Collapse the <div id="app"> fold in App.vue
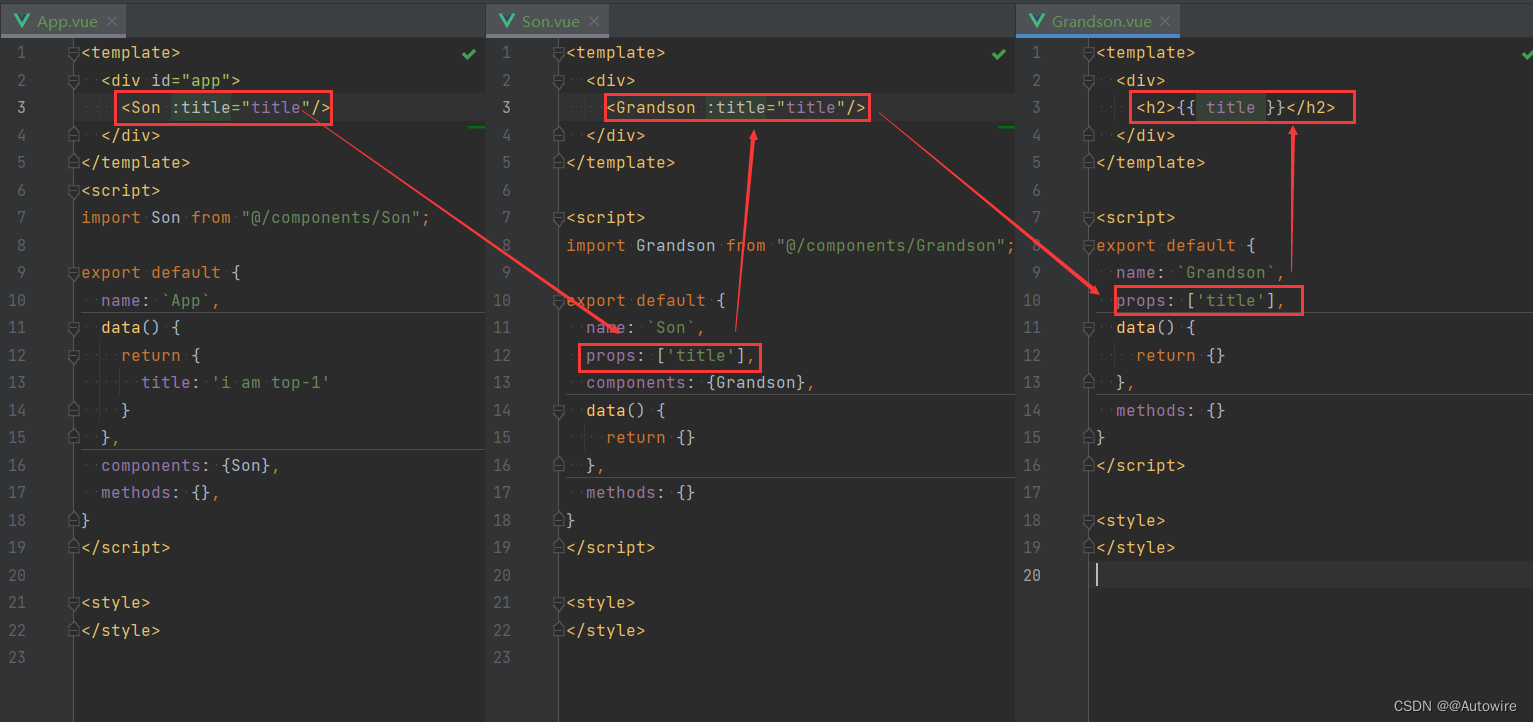The width and height of the screenshot is (1533, 722). point(73,80)
